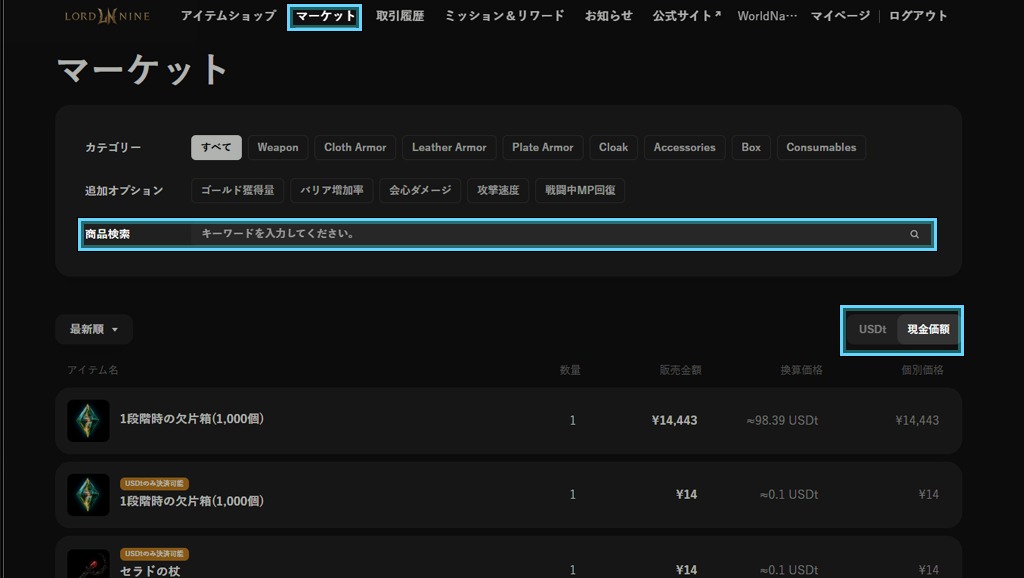Image resolution: width=1024 pixels, height=578 pixels.
Task: Switch price display to 現金価額
Action: point(928,329)
